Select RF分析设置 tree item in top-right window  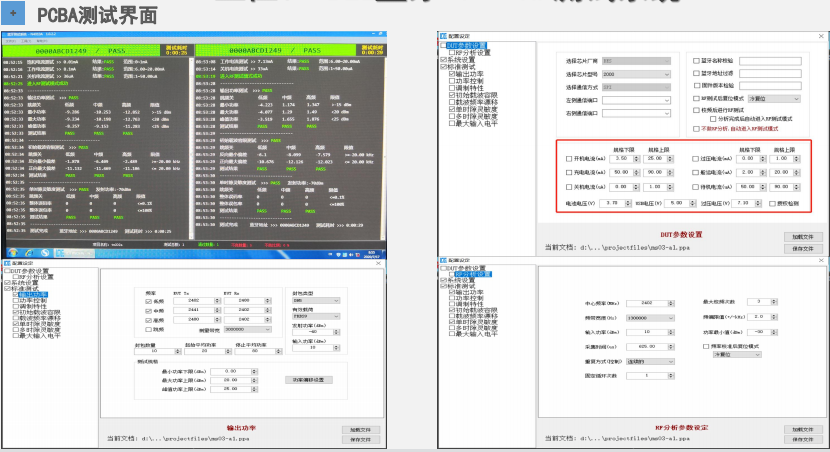(472, 52)
